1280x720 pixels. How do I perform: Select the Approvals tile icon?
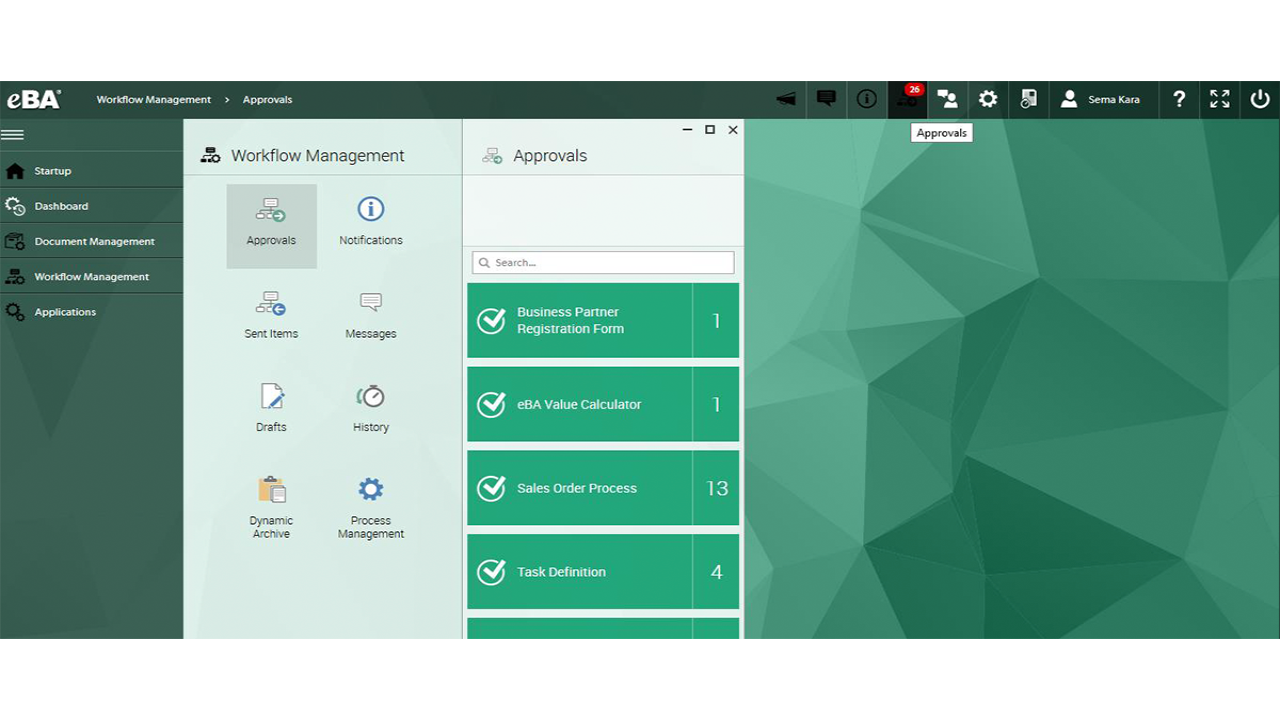[x=271, y=226]
